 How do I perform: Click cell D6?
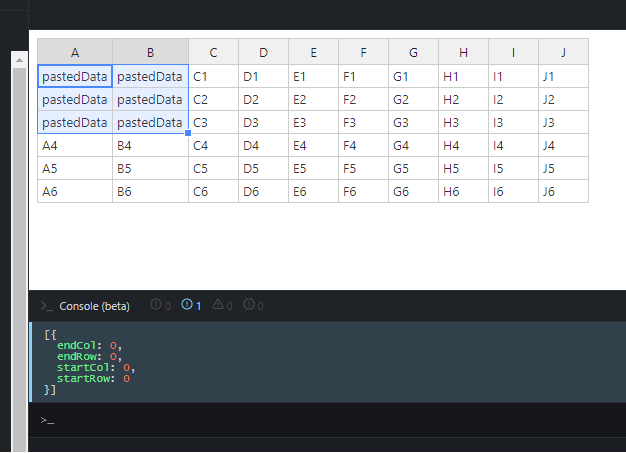coord(263,192)
